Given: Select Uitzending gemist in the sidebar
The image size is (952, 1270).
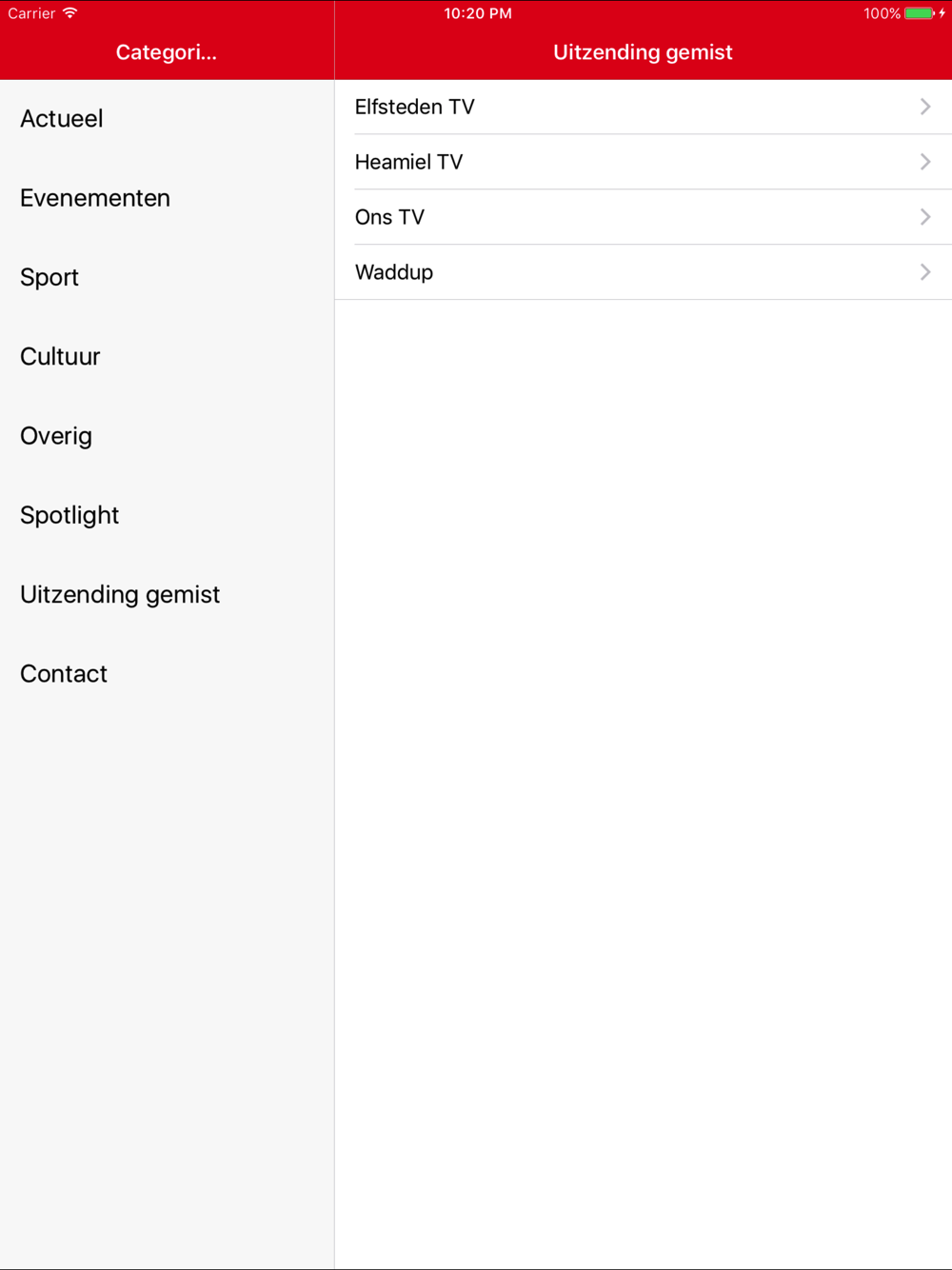Looking at the screenshot, I should pos(167,594).
